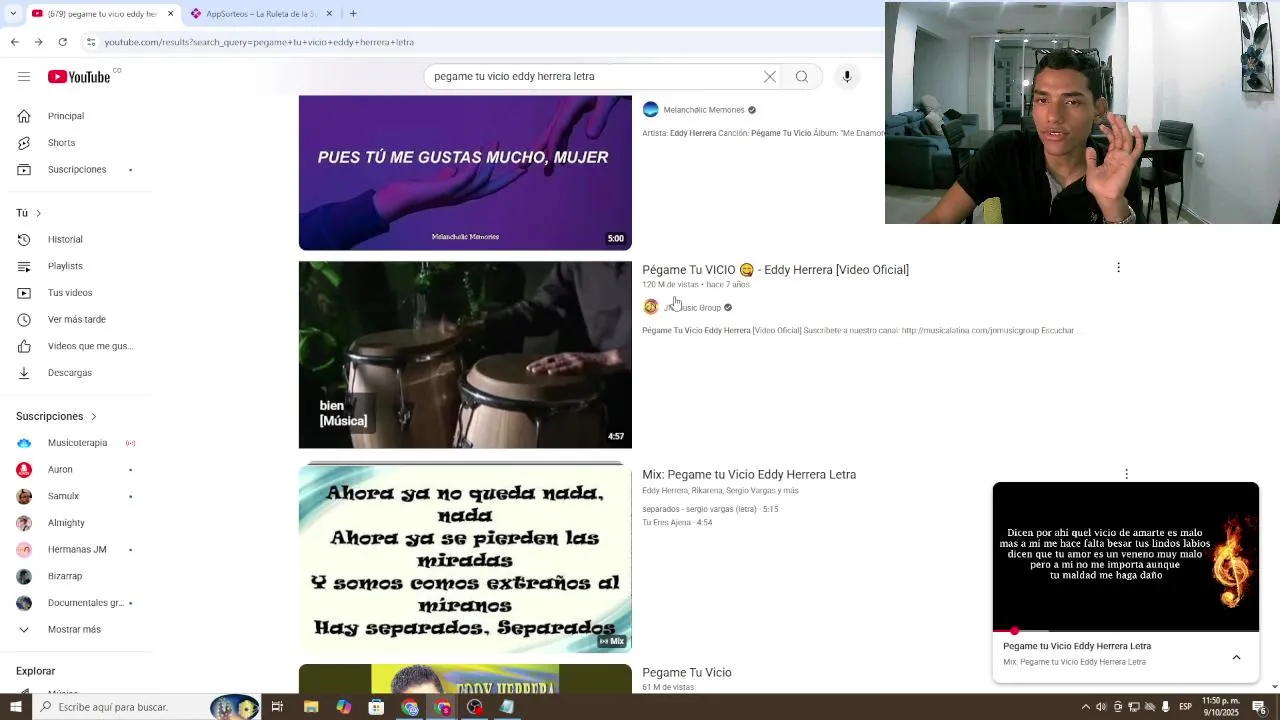Screen dimensions: 1280x720
Task: Select the Tu Eres Ajena track
Action: coord(677,523)
